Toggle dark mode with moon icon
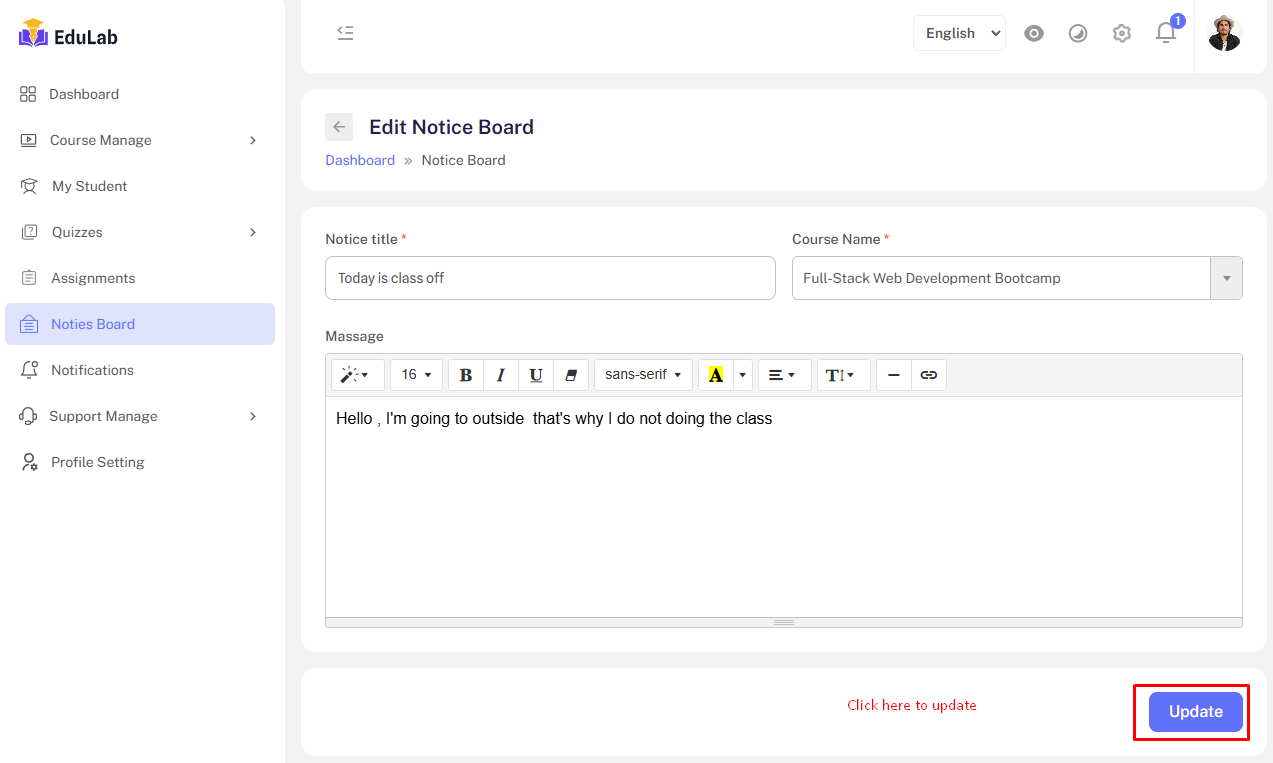1273x763 pixels. point(1078,33)
